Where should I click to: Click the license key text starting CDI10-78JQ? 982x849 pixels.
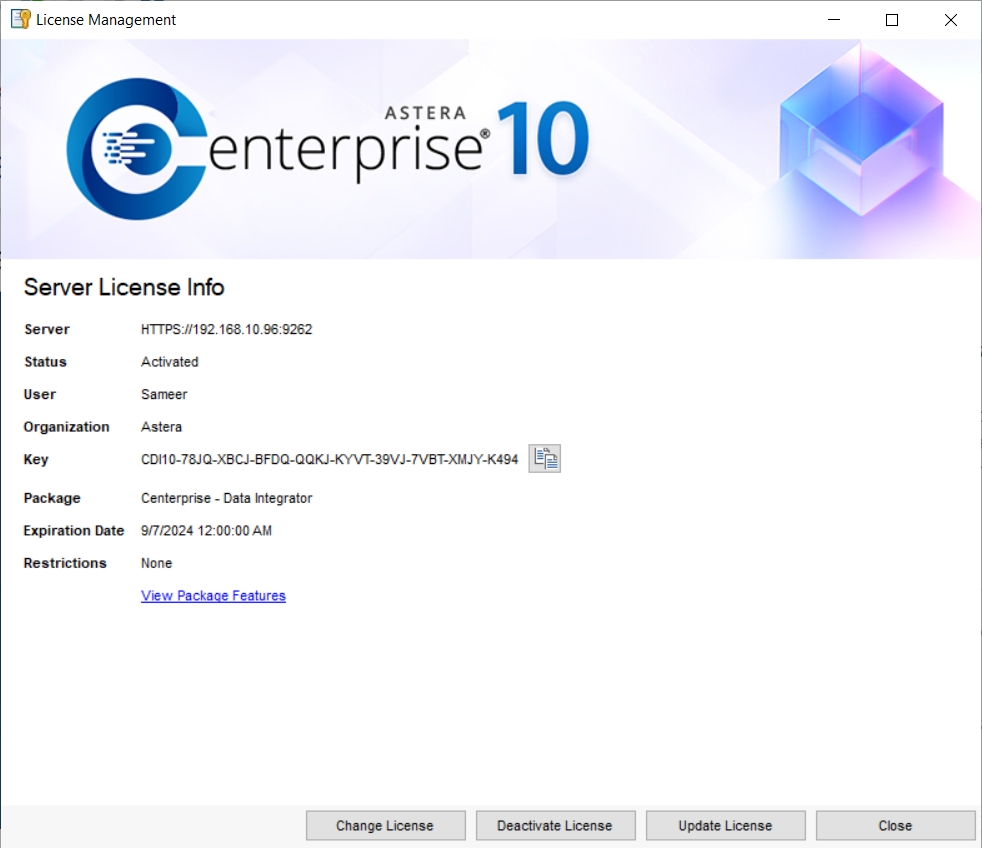pos(329,460)
